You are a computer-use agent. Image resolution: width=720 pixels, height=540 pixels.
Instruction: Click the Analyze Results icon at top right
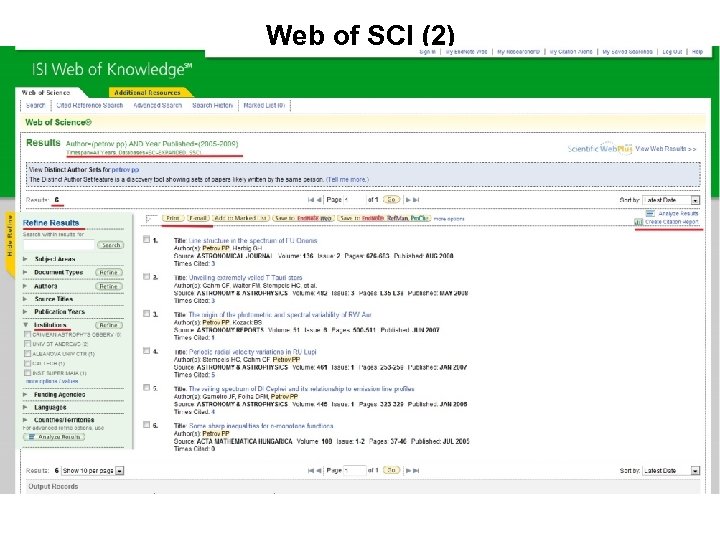click(650, 214)
